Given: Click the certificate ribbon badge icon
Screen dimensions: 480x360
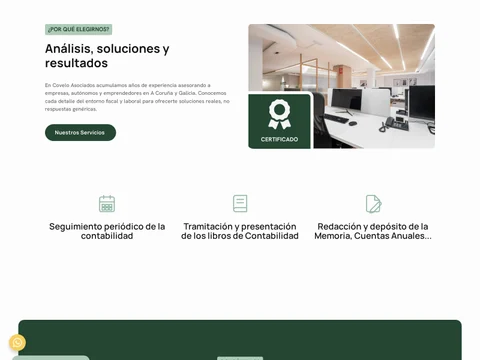Looking at the screenshot, I should [279, 114].
